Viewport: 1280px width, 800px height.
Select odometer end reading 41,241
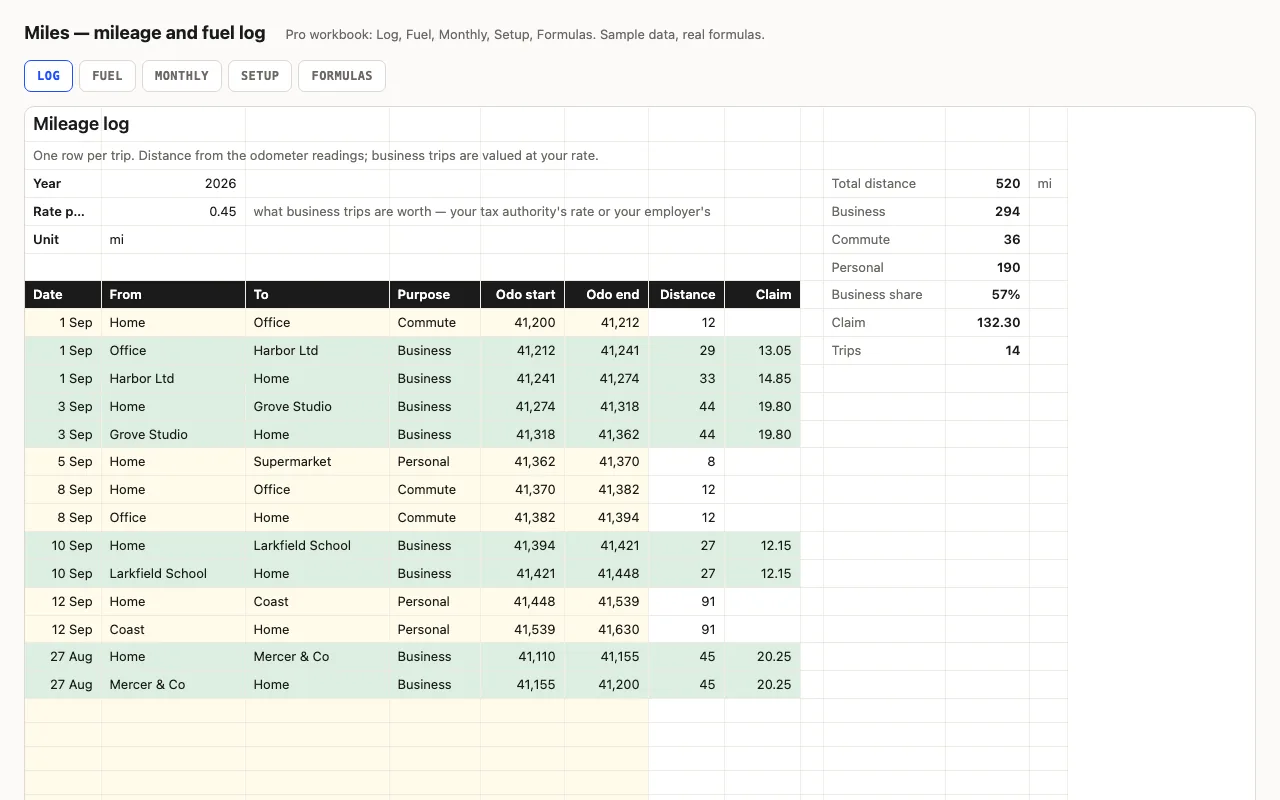point(607,351)
